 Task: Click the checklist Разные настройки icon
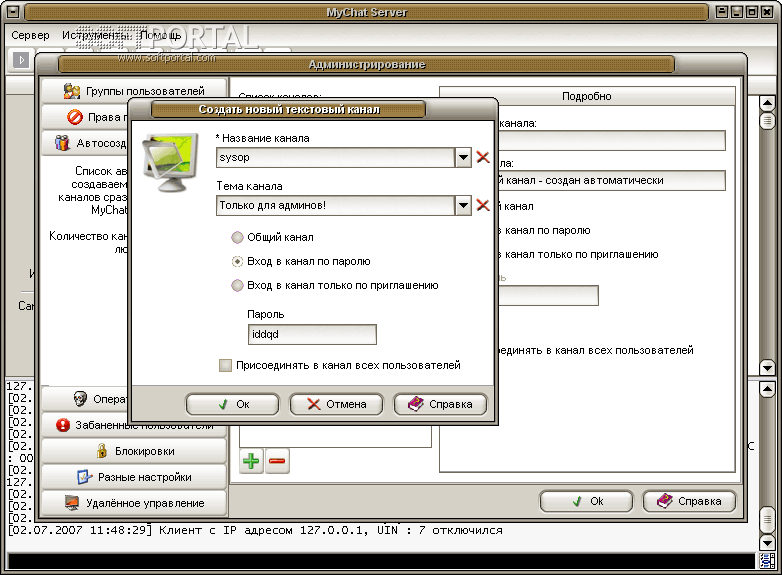(x=84, y=477)
